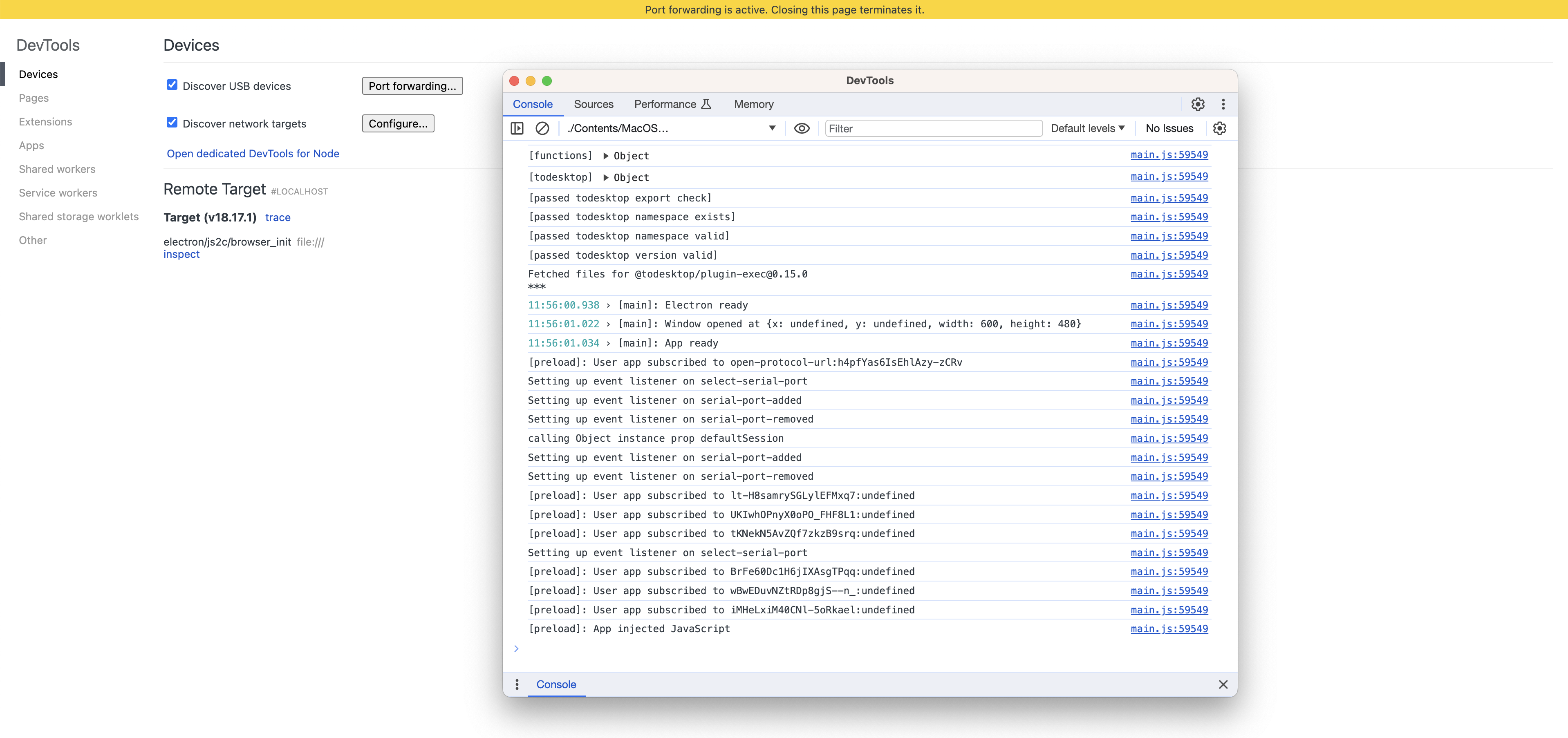Open the Sources tab
Image resolution: width=1568 pixels, height=738 pixels.
click(594, 104)
